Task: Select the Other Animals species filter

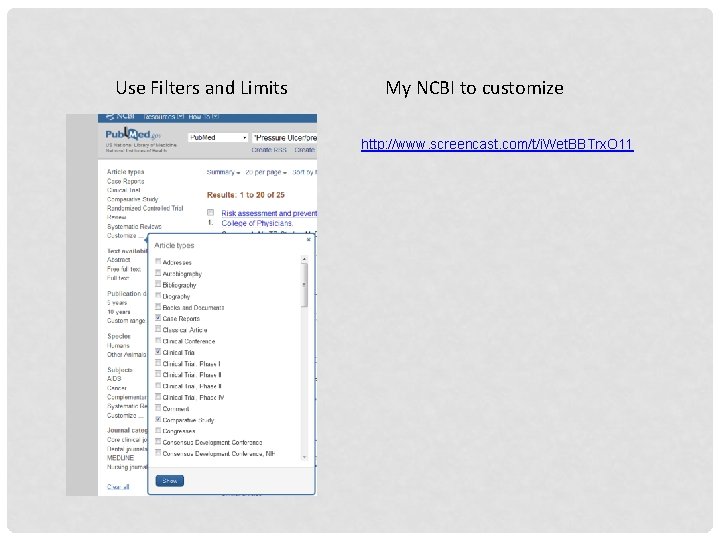Action: point(126,354)
